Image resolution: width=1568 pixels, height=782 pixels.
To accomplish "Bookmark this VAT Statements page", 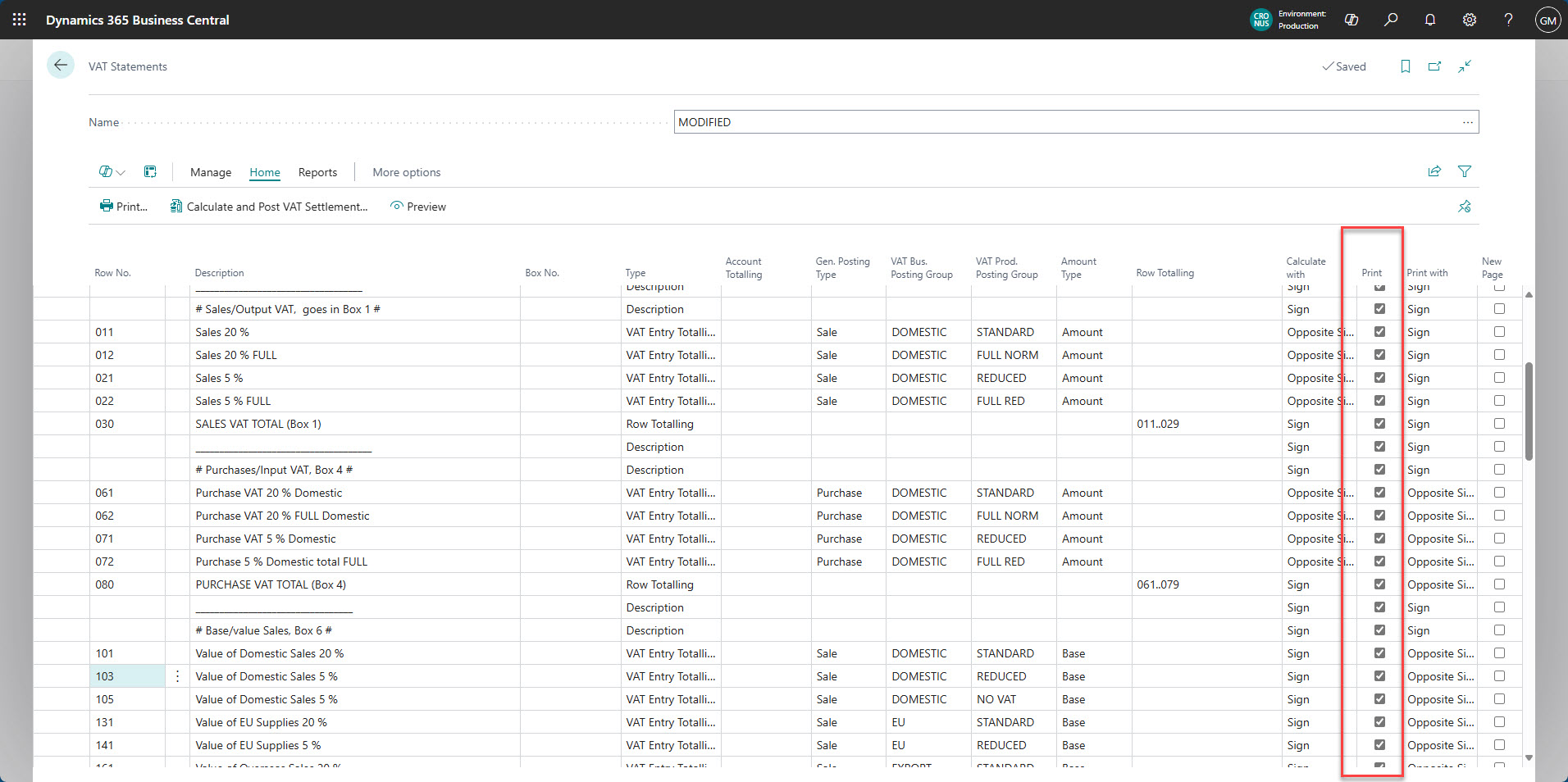I will 1405,66.
